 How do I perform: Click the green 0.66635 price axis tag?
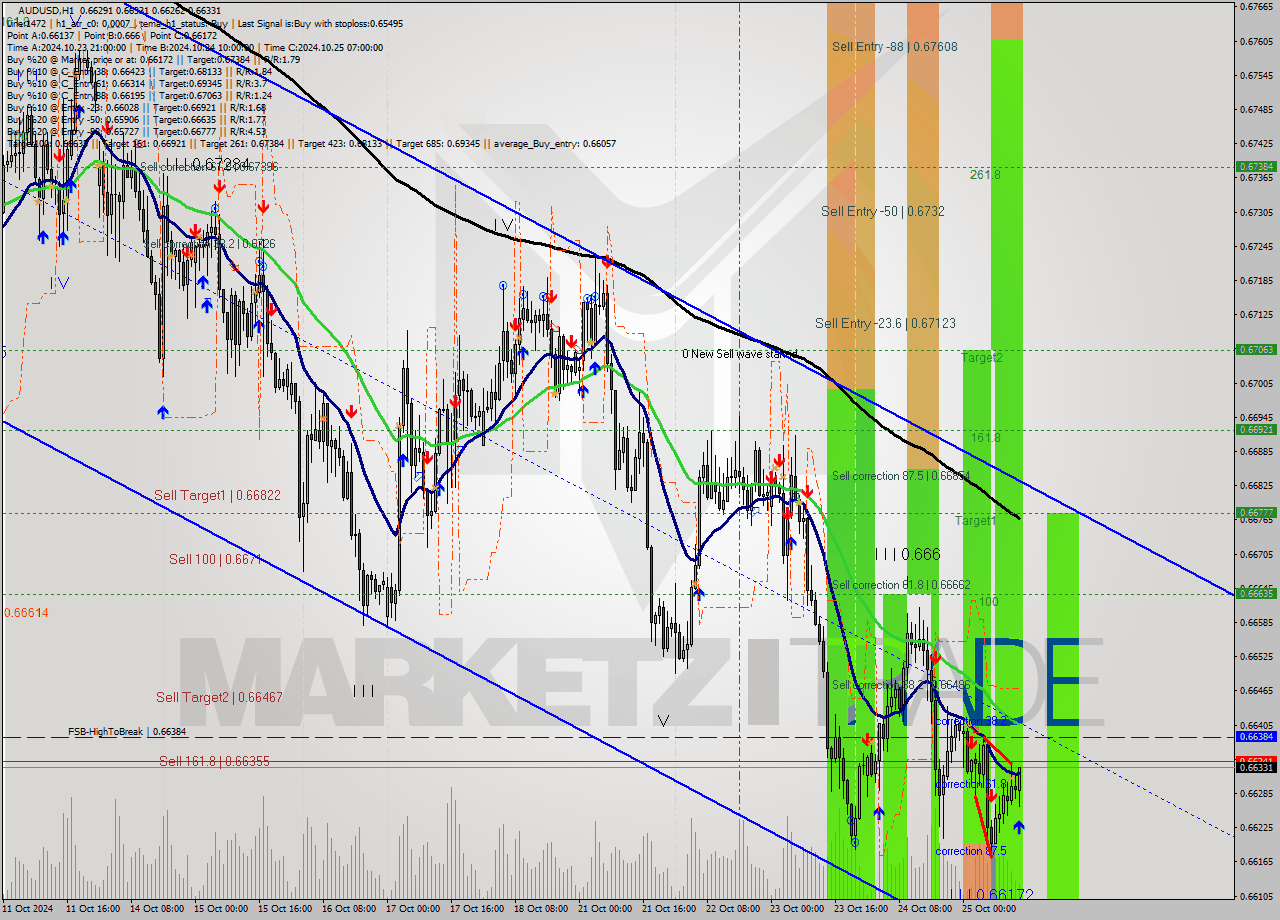click(1256, 594)
